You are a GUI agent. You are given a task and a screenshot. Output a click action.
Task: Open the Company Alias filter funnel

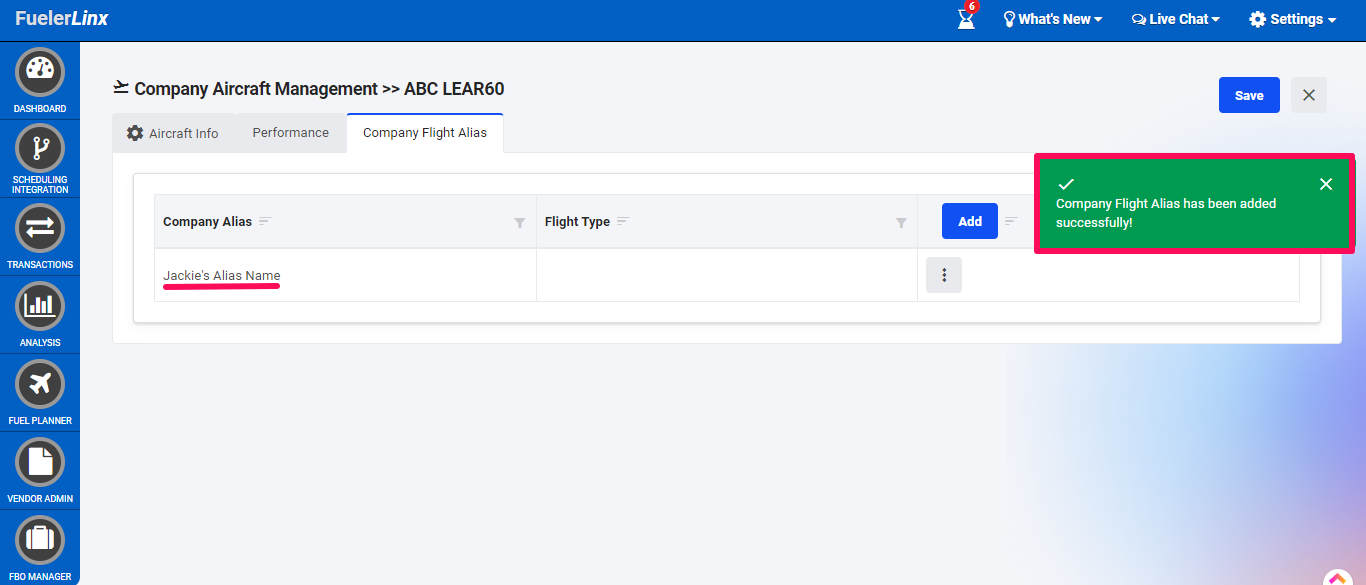click(x=520, y=223)
